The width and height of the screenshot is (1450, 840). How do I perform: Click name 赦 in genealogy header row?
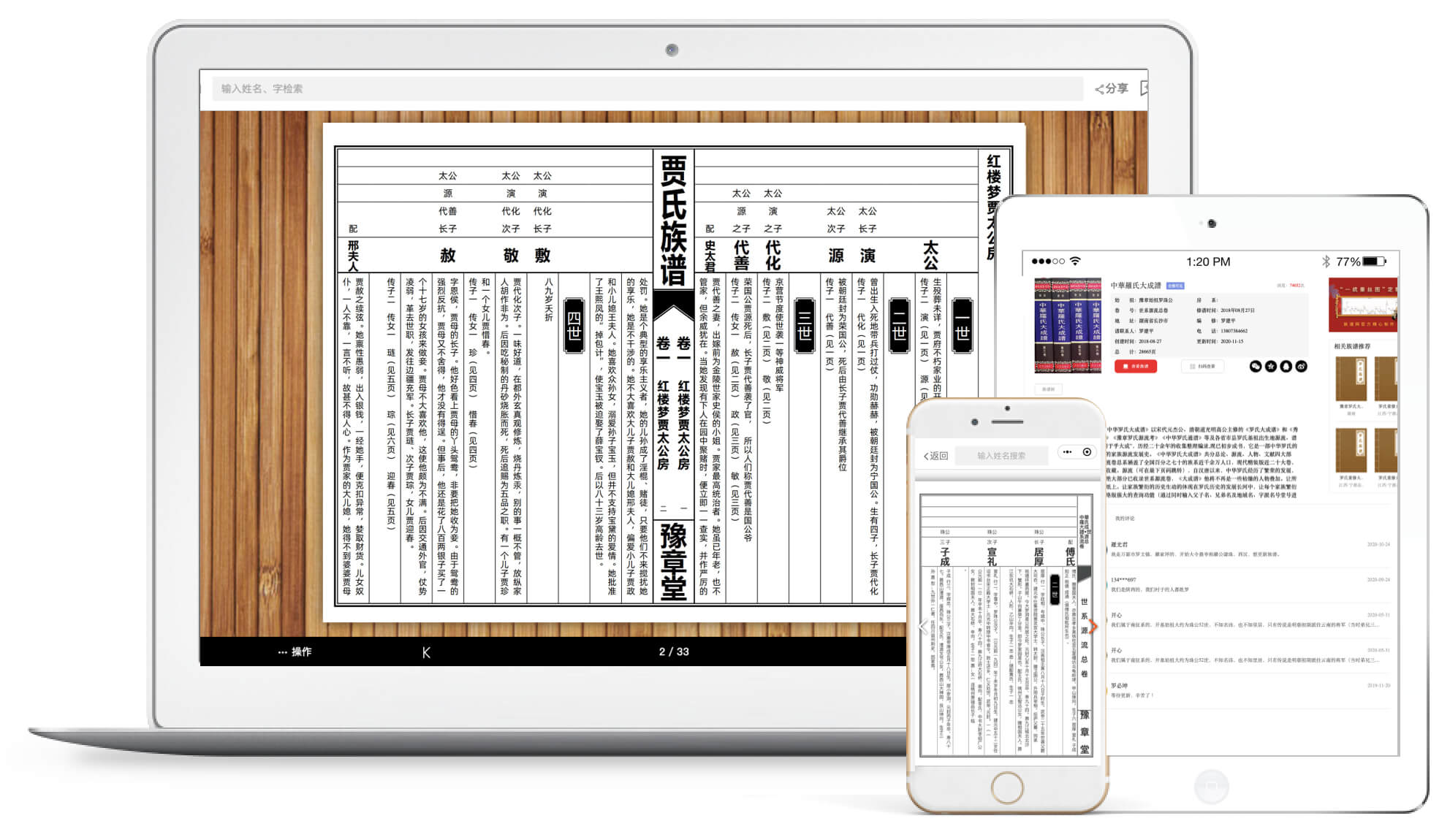click(447, 255)
